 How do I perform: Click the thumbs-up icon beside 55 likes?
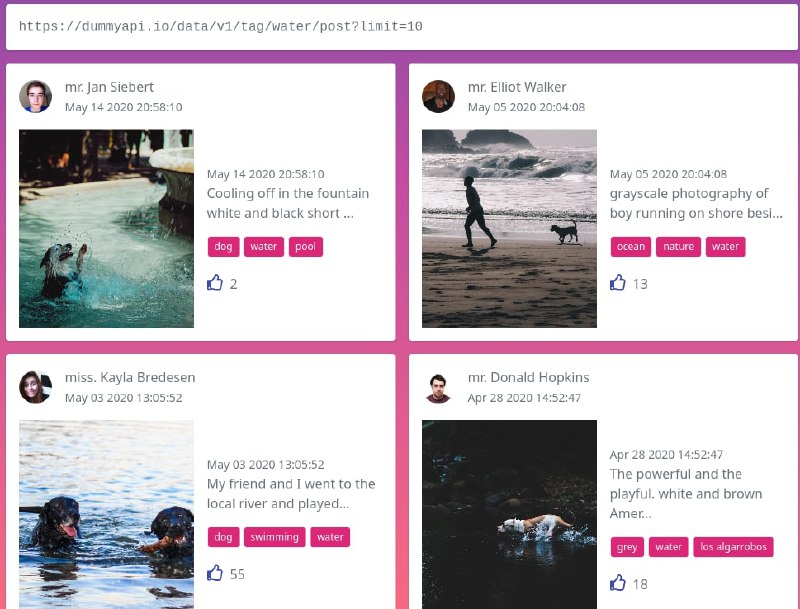point(215,573)
